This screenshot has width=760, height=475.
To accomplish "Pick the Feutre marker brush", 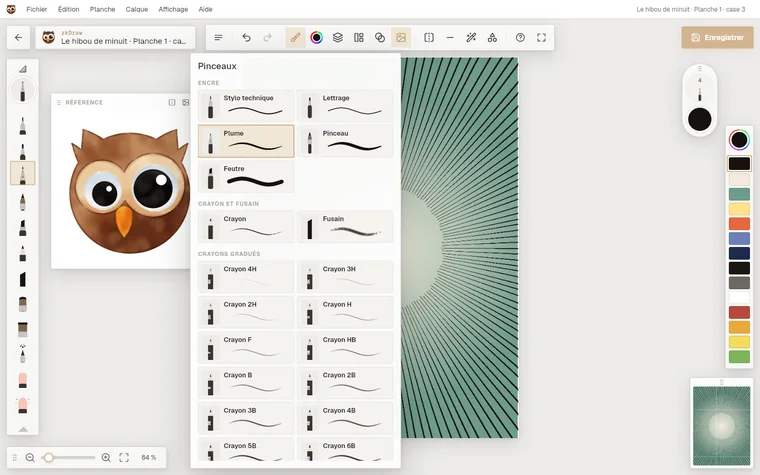I will coord(246,176).
